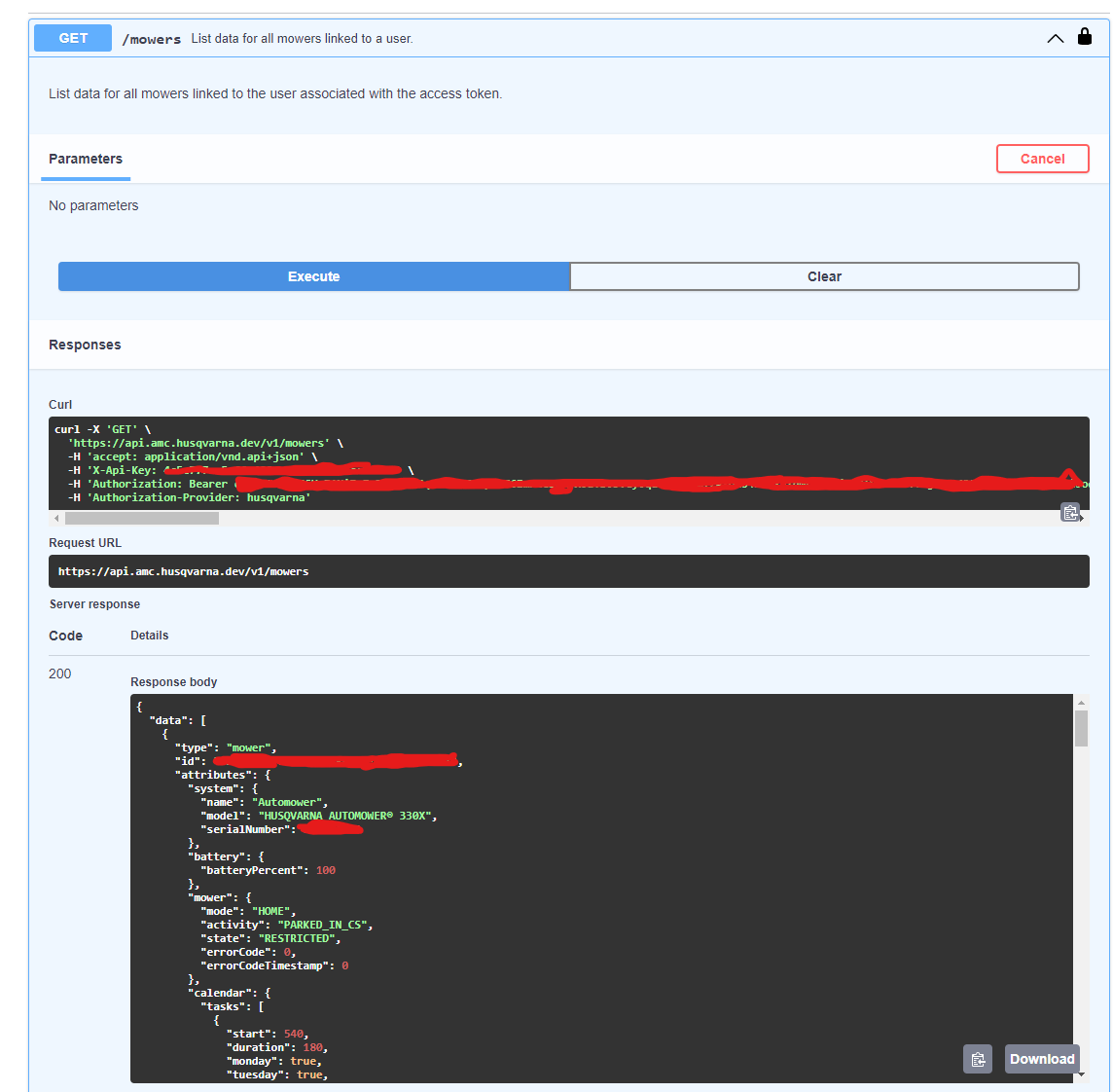Copy the response body to clipboard
Image resolution: width=1113 pixels, height=1092 pixels.
point(978,1059)
